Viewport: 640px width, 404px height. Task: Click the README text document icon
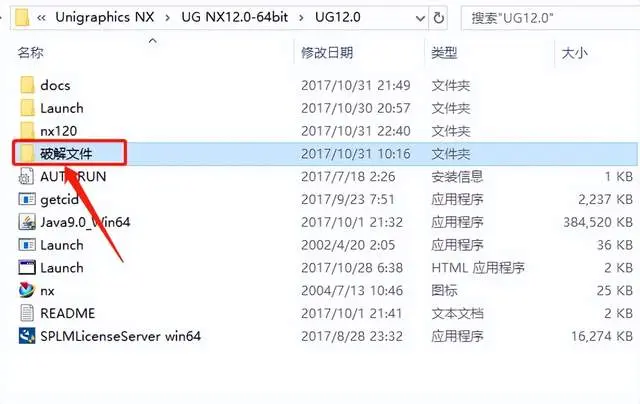pyautogui.click(x=27, y=313)
